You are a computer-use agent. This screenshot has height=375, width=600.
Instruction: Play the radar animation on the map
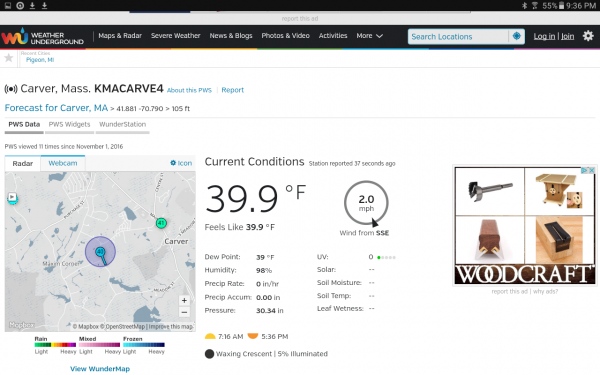click(12, 197)
